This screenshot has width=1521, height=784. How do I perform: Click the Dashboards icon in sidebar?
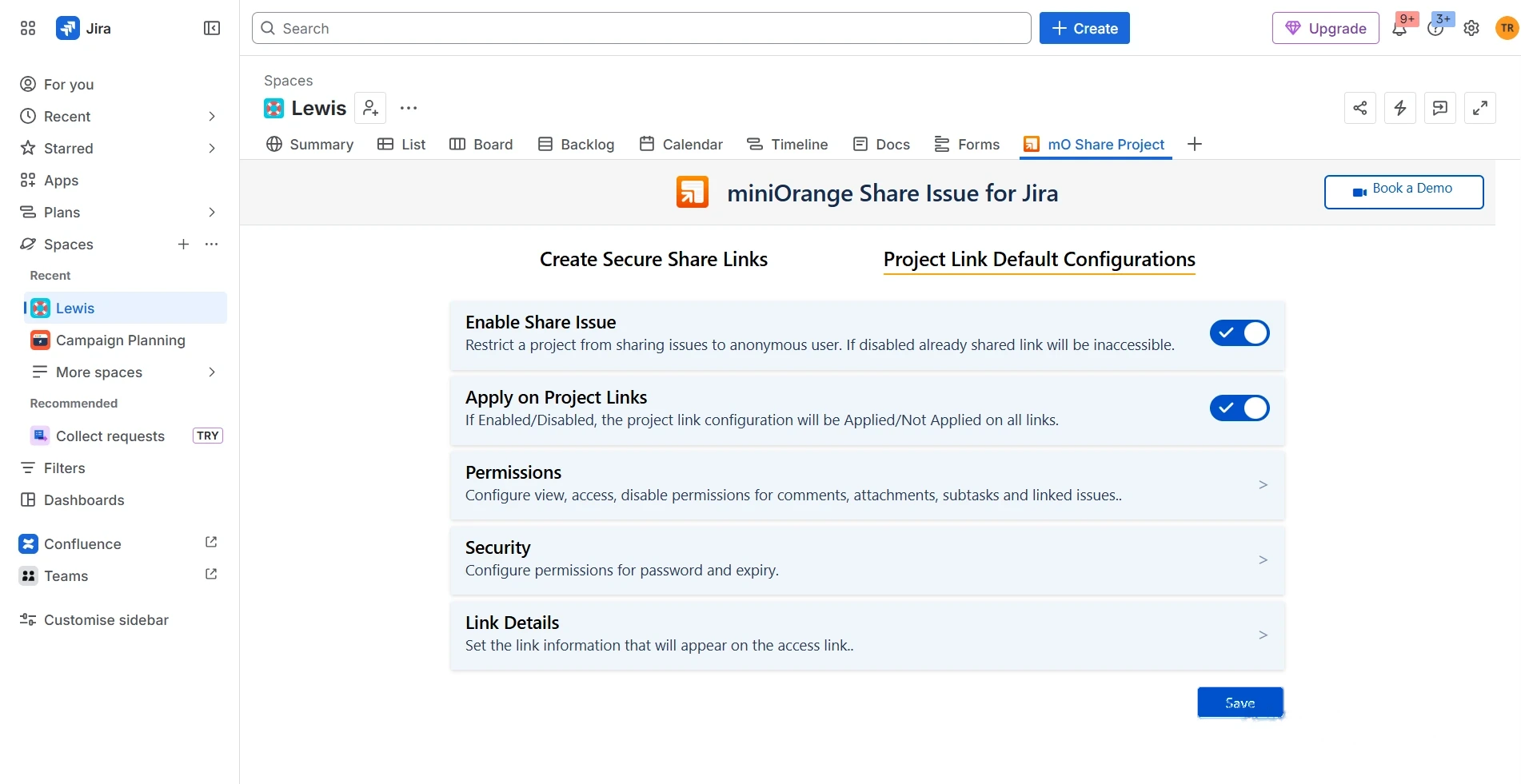[x=28, y=499]
